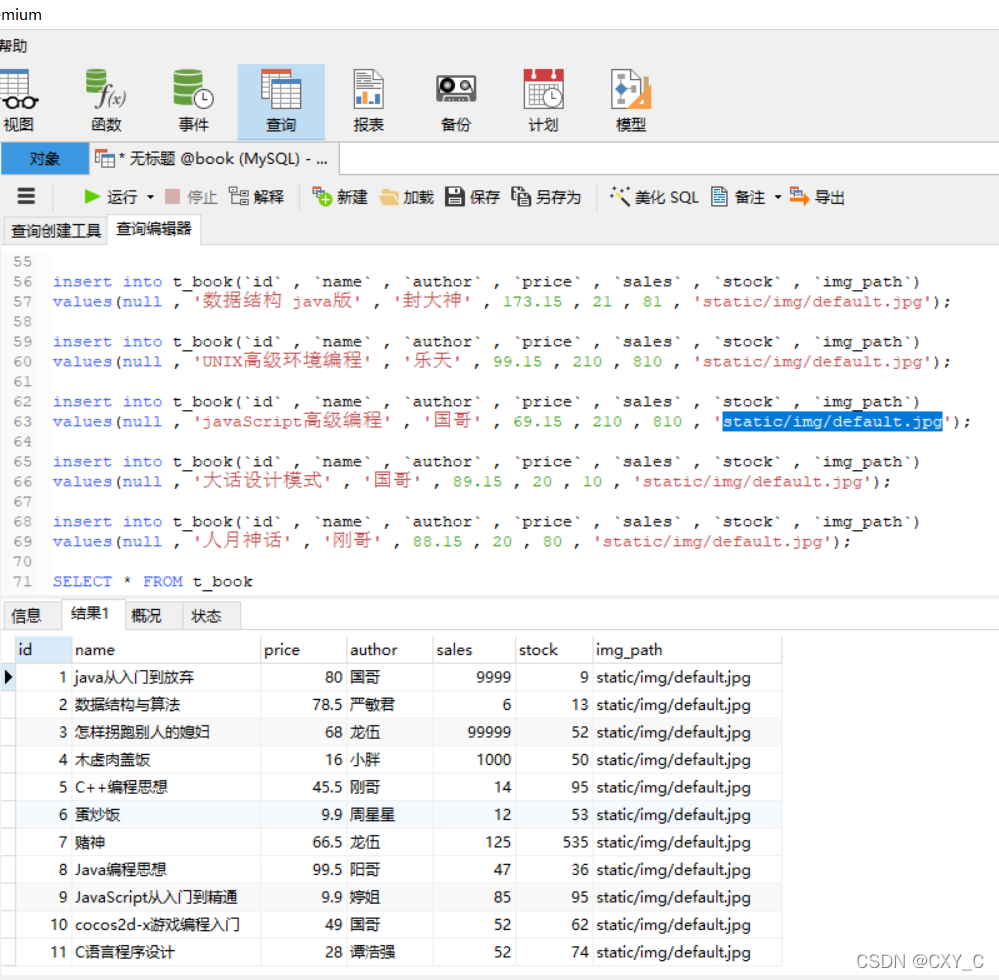Select cell '怎样拐跑别人的媳妇'
This screenshot has height=980, width=999.
click(166, 731)
